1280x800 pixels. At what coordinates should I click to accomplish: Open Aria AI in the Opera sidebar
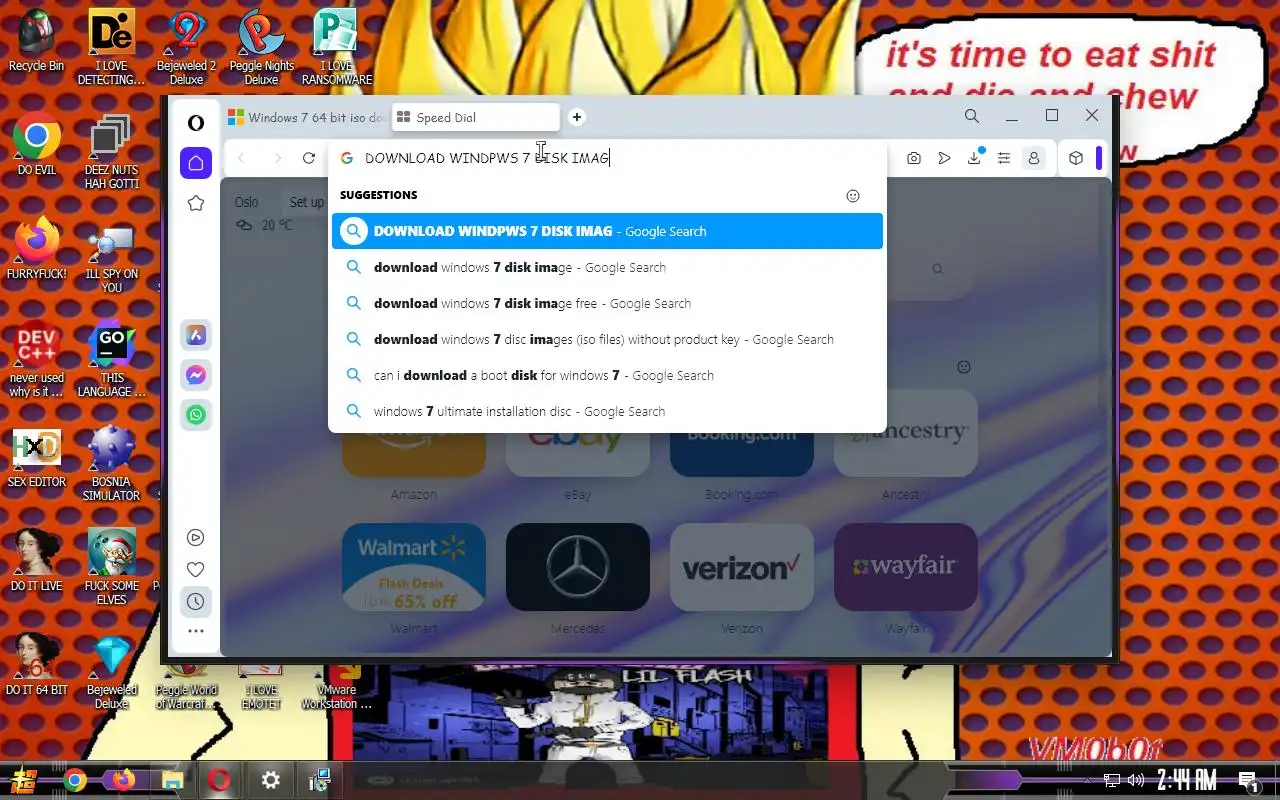click(196, 335)
